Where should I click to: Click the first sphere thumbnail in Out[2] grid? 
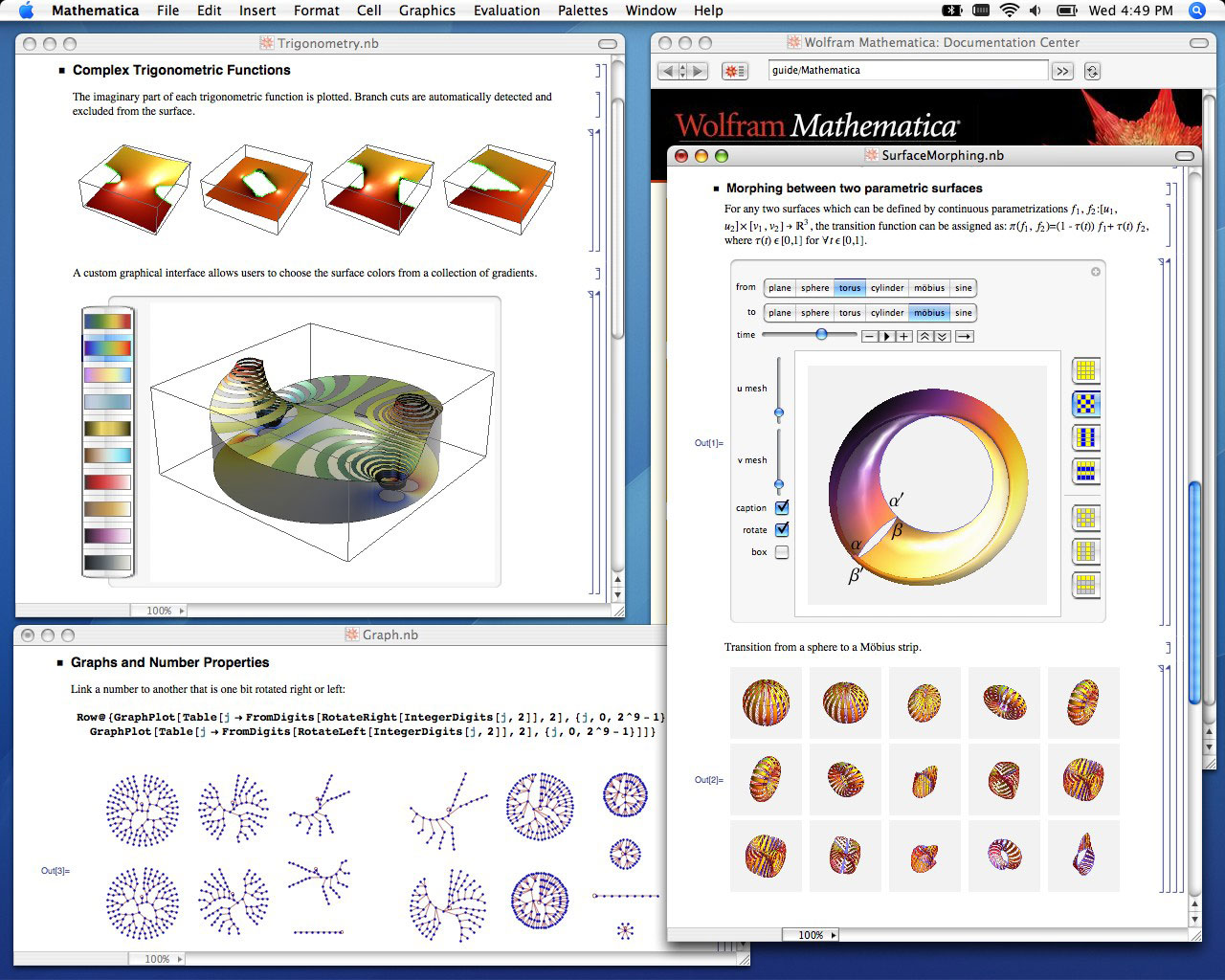point(766,703)
